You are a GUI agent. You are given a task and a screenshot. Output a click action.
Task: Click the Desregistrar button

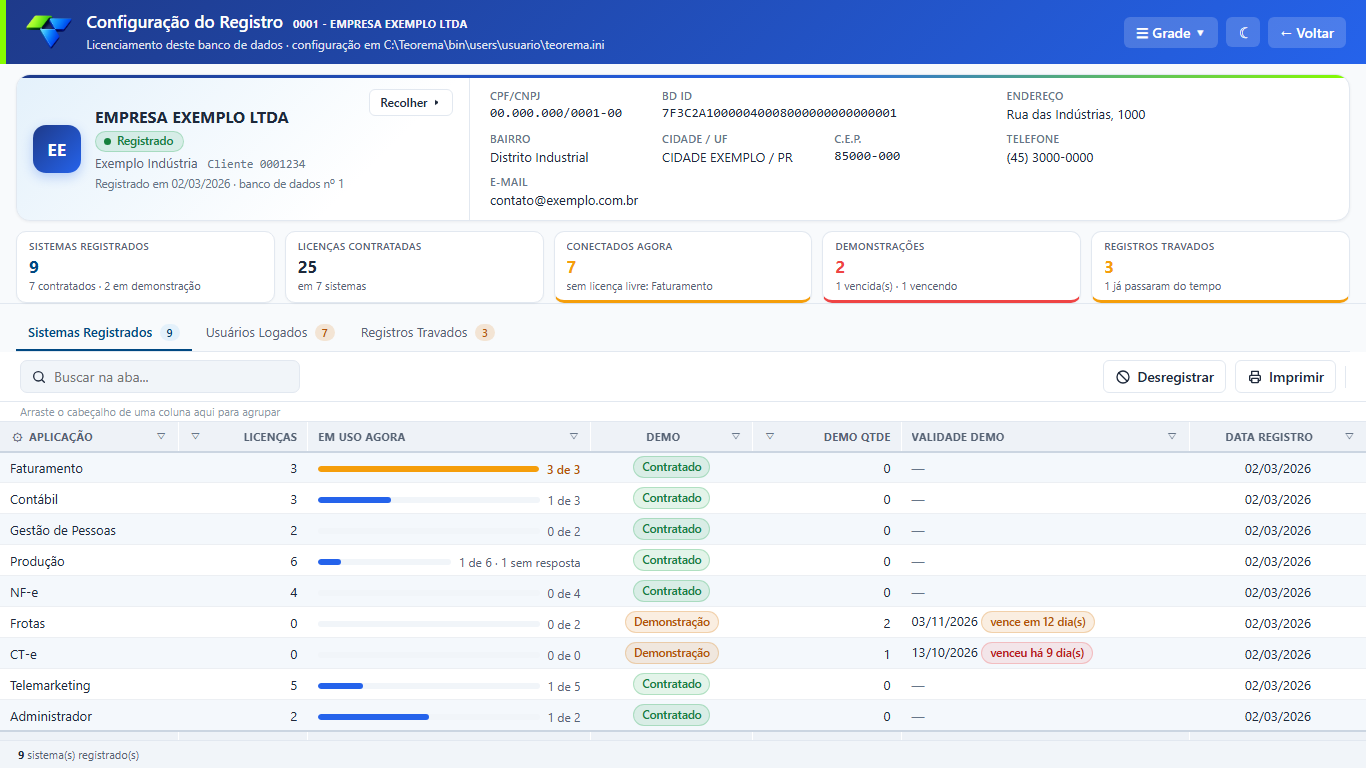[1164, 377]
